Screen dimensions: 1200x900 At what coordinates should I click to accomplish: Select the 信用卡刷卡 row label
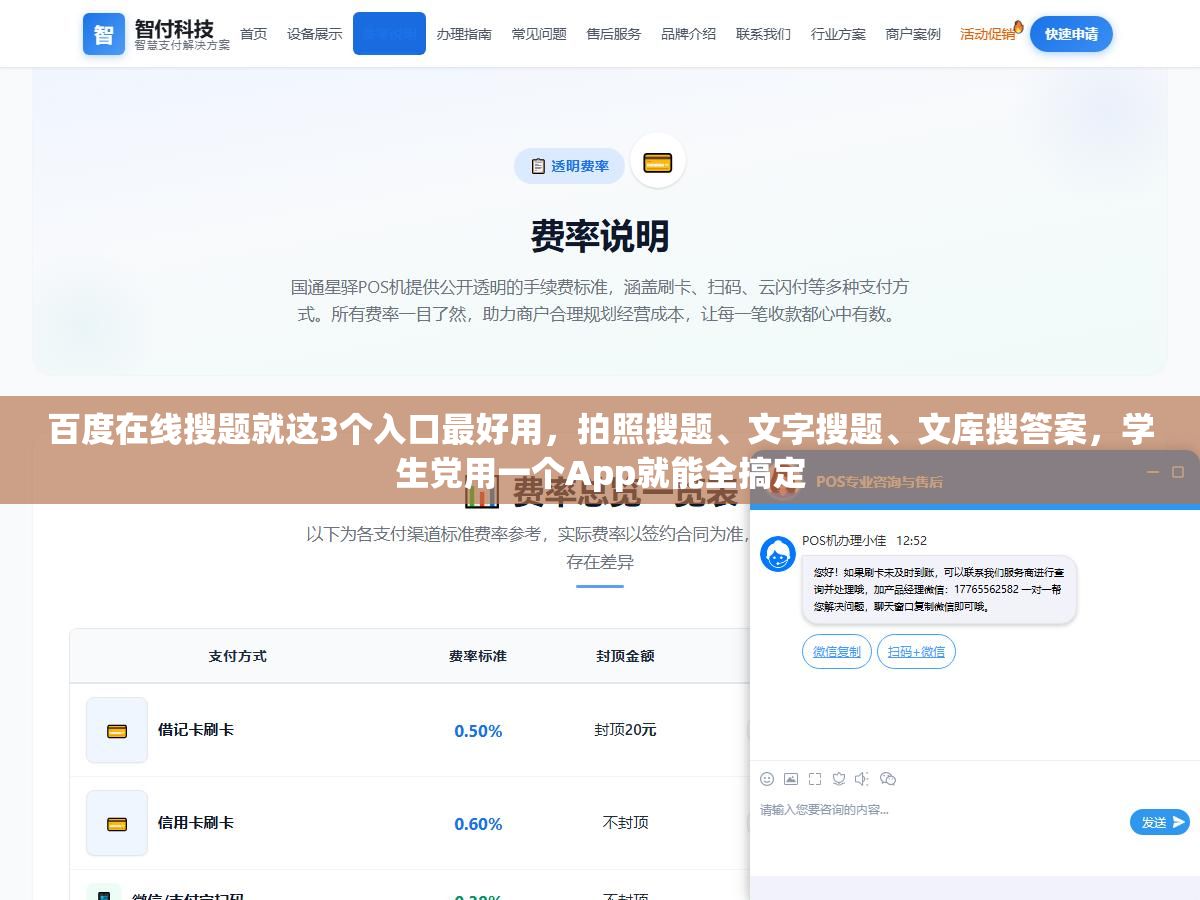pyautogui.click(x=196, y=823)
